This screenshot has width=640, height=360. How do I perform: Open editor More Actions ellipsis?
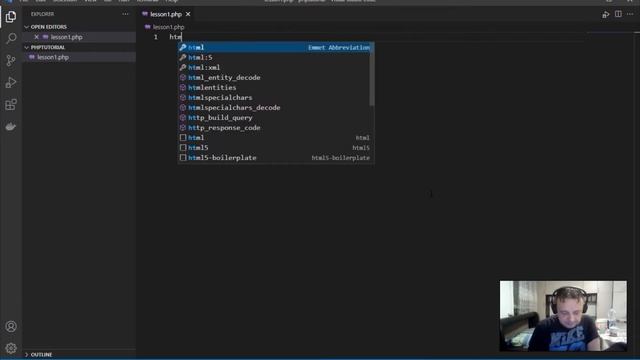(x=630, y=14)
